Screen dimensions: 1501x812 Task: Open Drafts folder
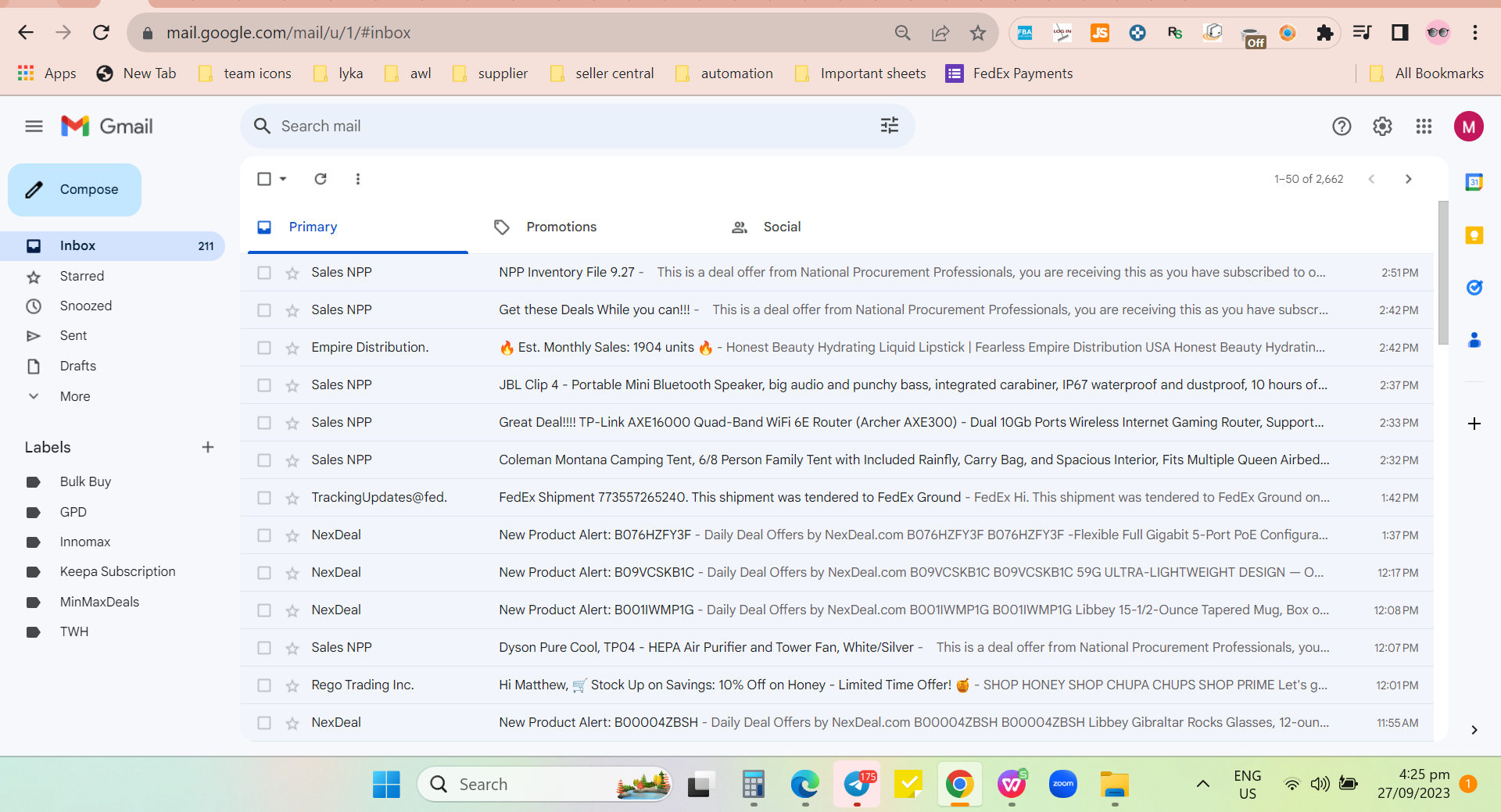(78, 366)
